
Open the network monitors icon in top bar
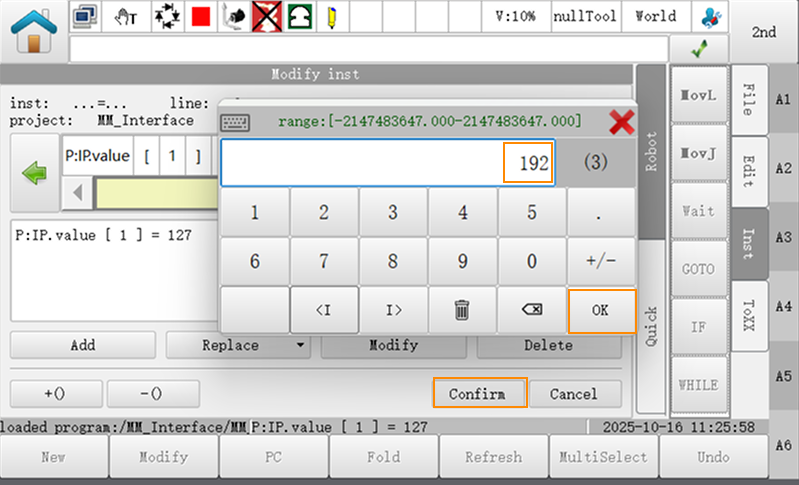85,17
